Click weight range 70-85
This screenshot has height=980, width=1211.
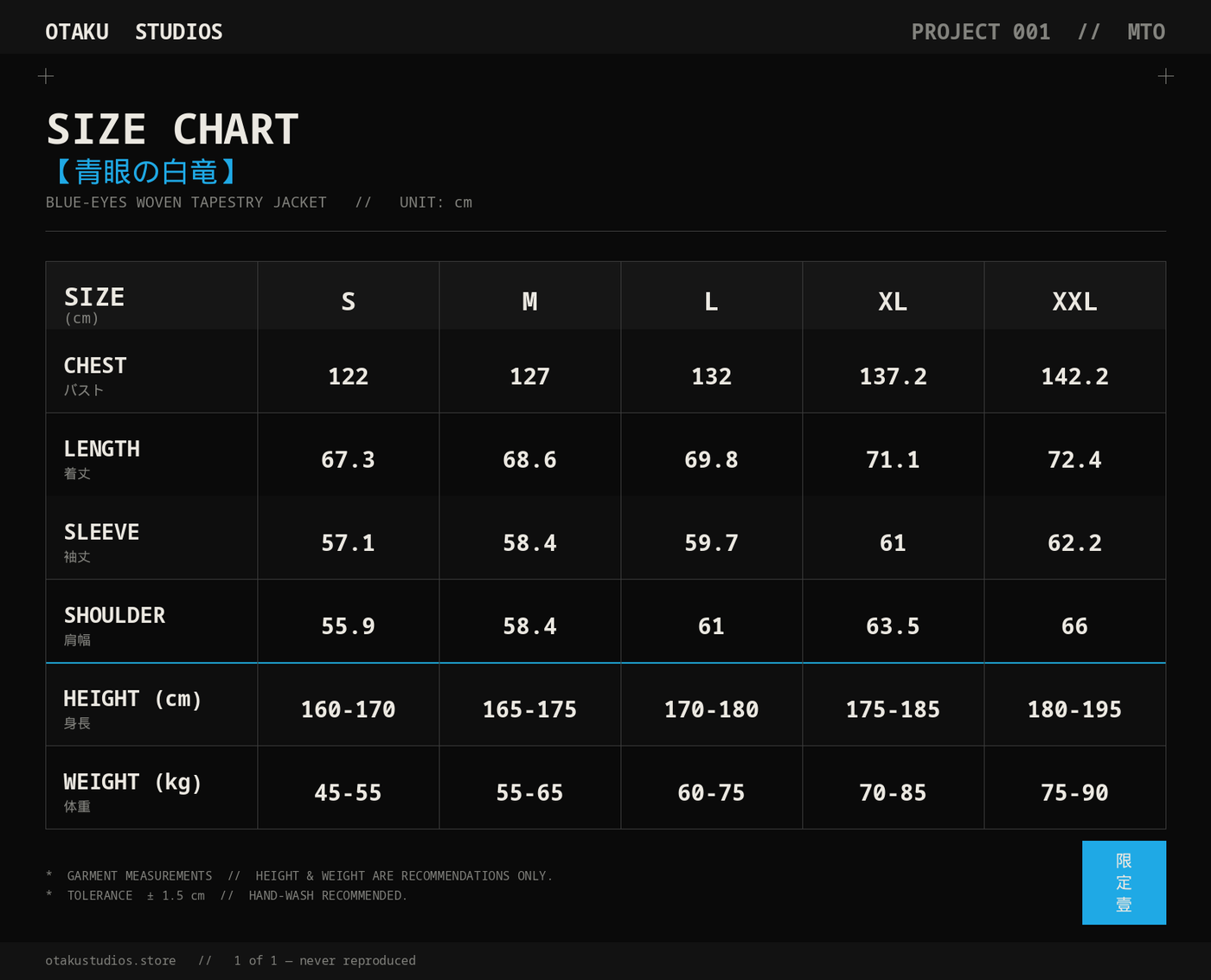coord(894,792)
